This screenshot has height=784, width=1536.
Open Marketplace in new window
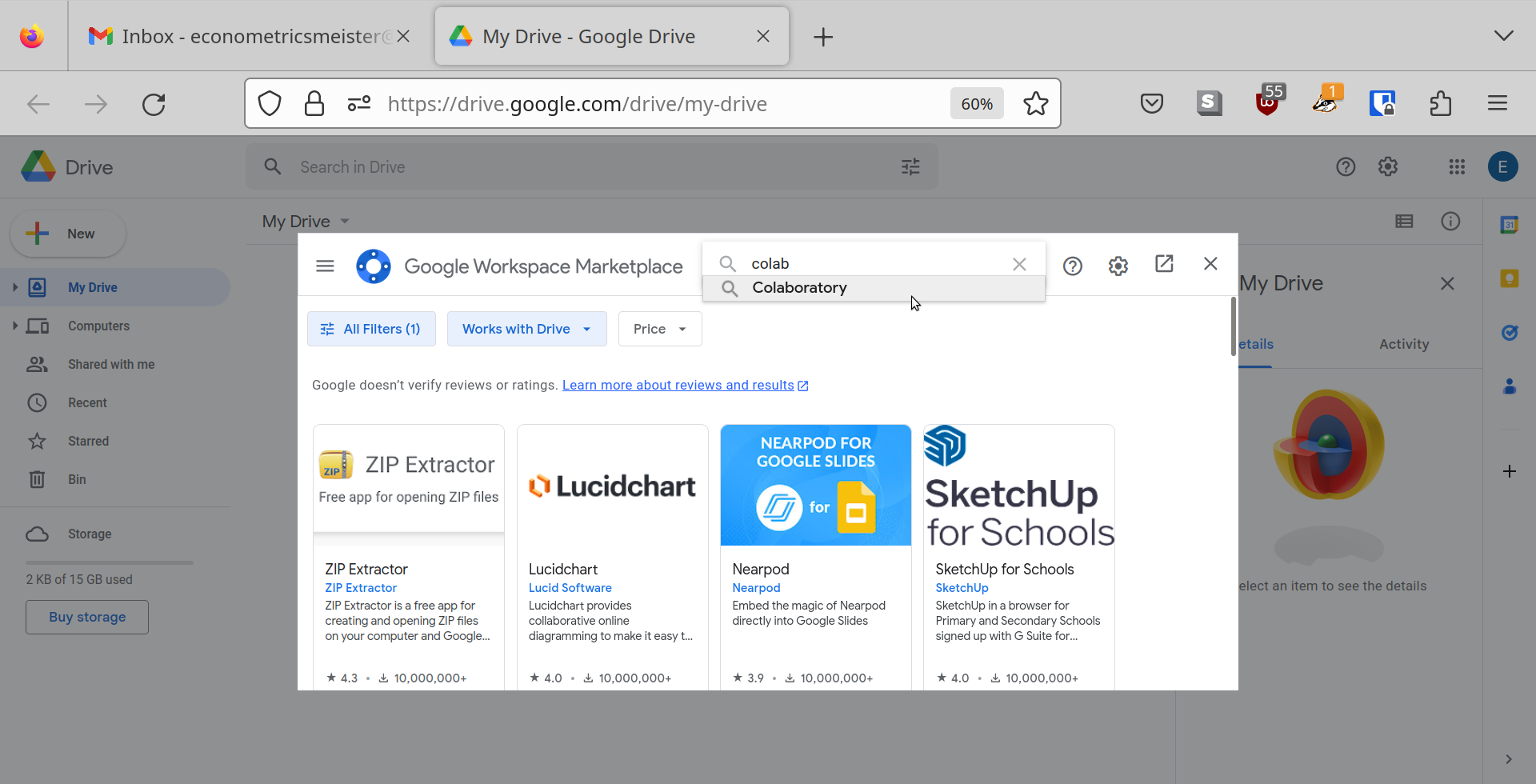[1164, 264]
